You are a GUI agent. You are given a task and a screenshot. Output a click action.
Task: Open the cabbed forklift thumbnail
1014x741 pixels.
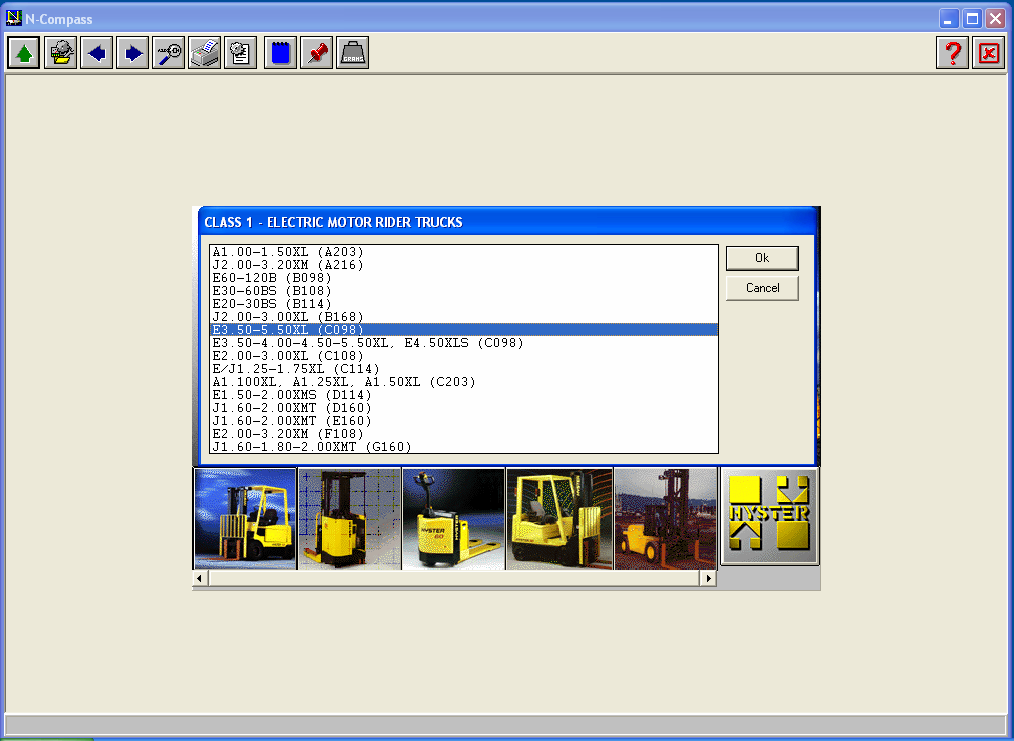click(559, 519)
